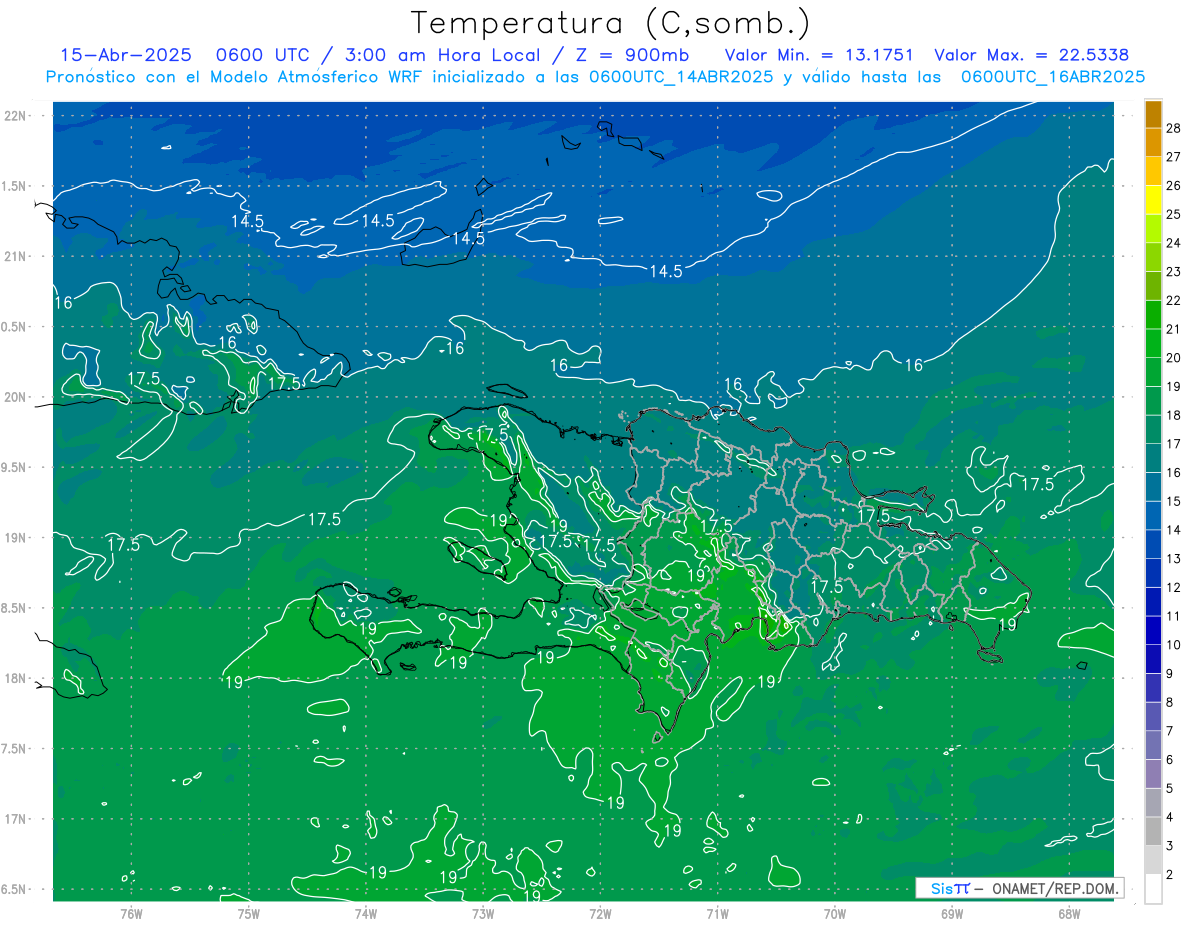This screenshot has width=1200, height=927.
Task: Select the orange swatch atop the color scale
Action: (1153, 115)
